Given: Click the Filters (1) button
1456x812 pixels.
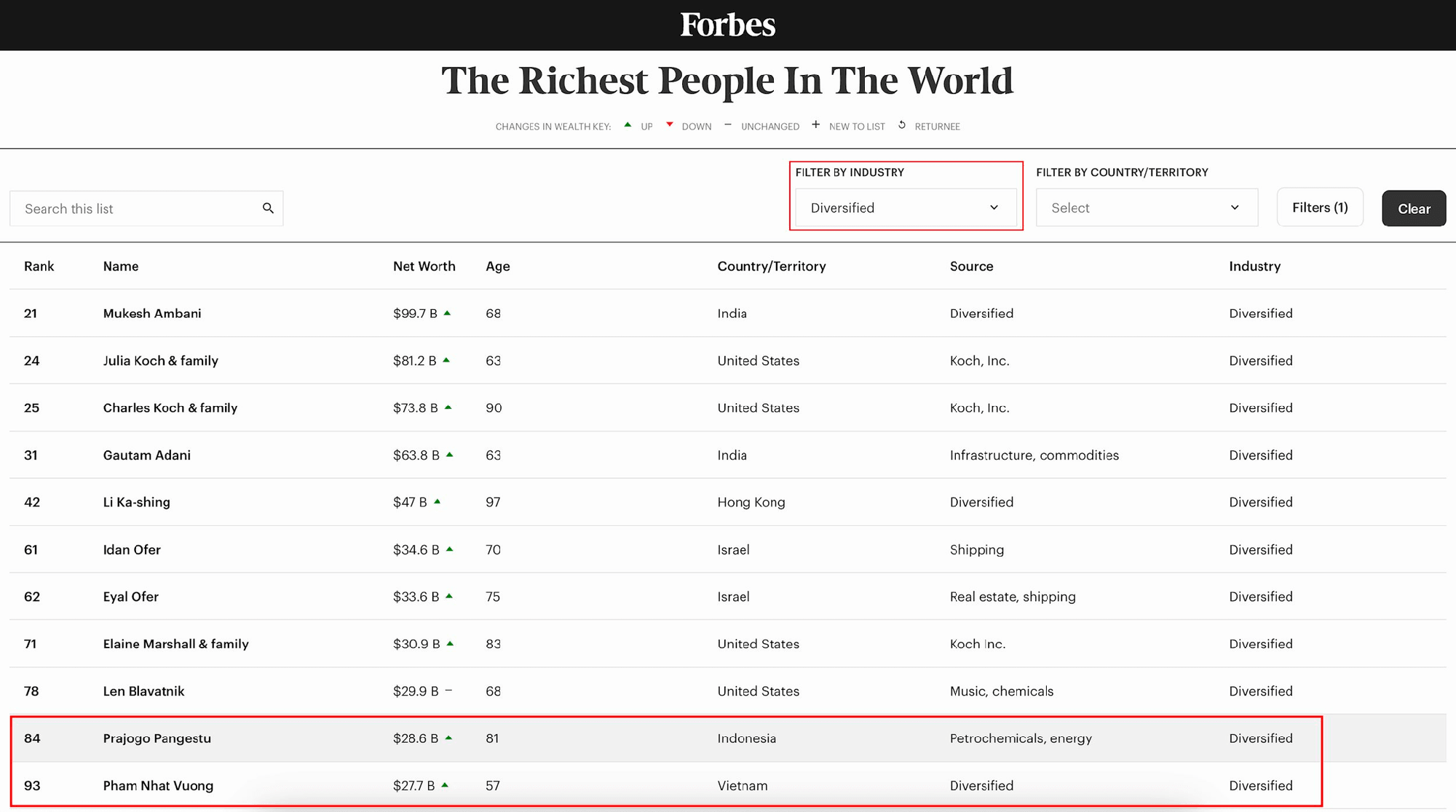Looking at the screenshot, I should pos(1320,208).
